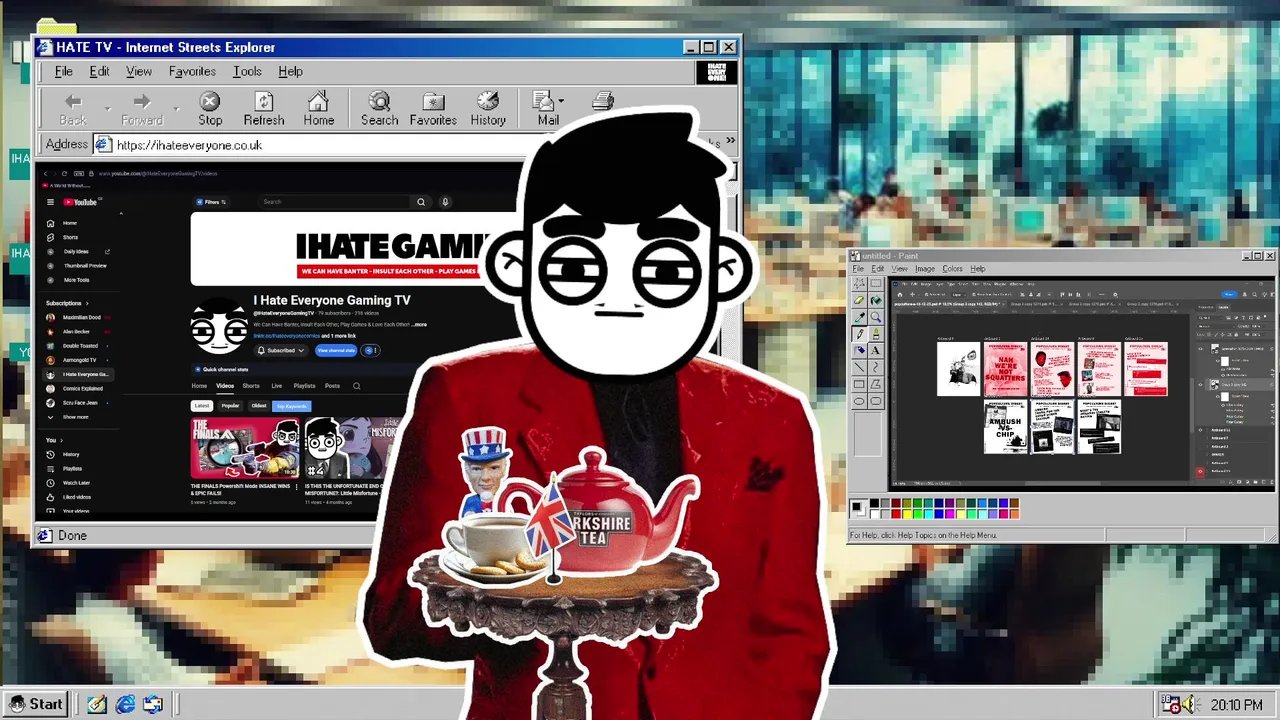This screenshot has width=1280, height=720.
Task: Click the Back toolbar button in Internet Streets Explorer
Action: [x=72, y=109]
